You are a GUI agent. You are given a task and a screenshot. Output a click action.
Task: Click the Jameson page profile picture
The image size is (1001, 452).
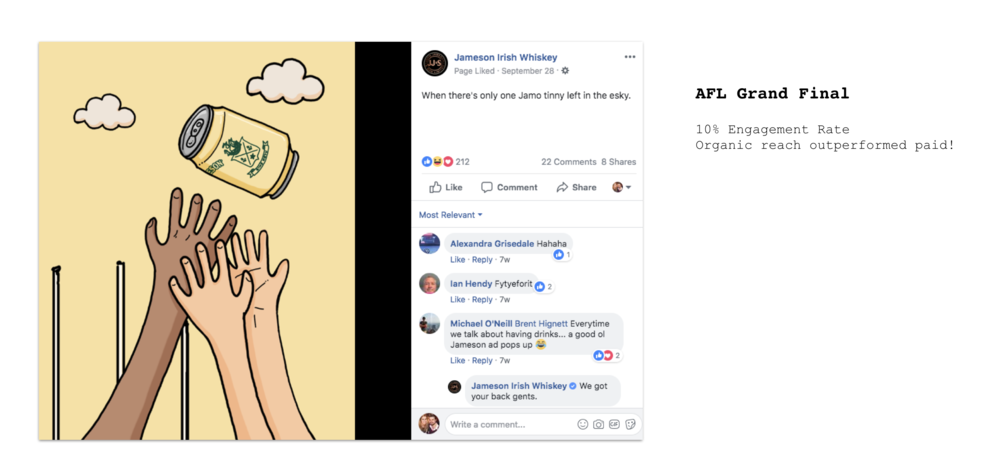434,63
